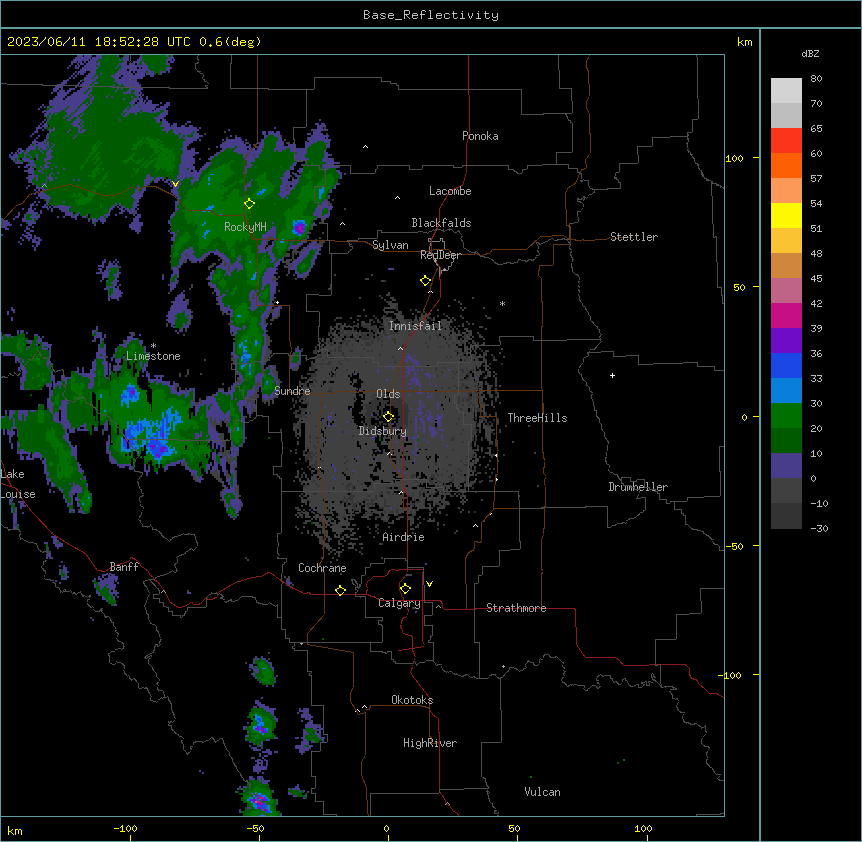Screen dimensions: 862x842
Task: Pick the bright green 30 dBZ legend swatch
Action: (x=786, y=416)
